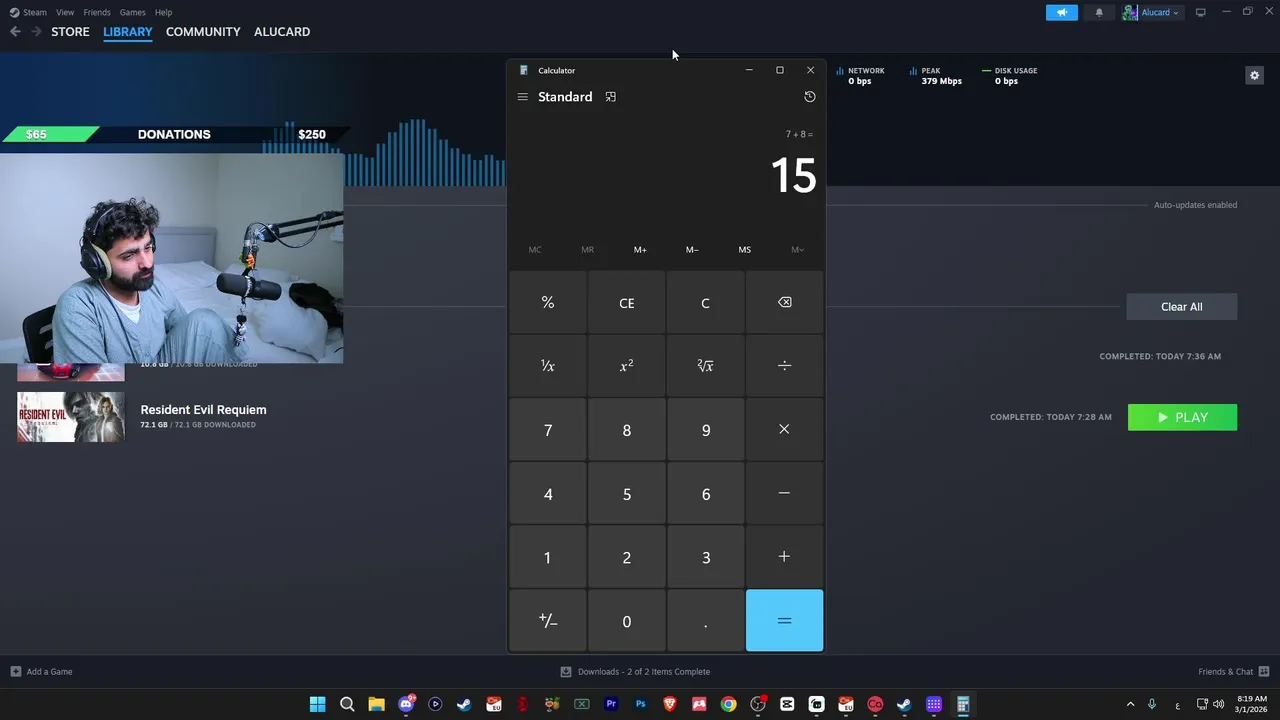Image resolution: width=1280 pixels, height=720 pixels.
Task: Switch to the COMMUNITY tab in Steam
Action: [203, 32]
